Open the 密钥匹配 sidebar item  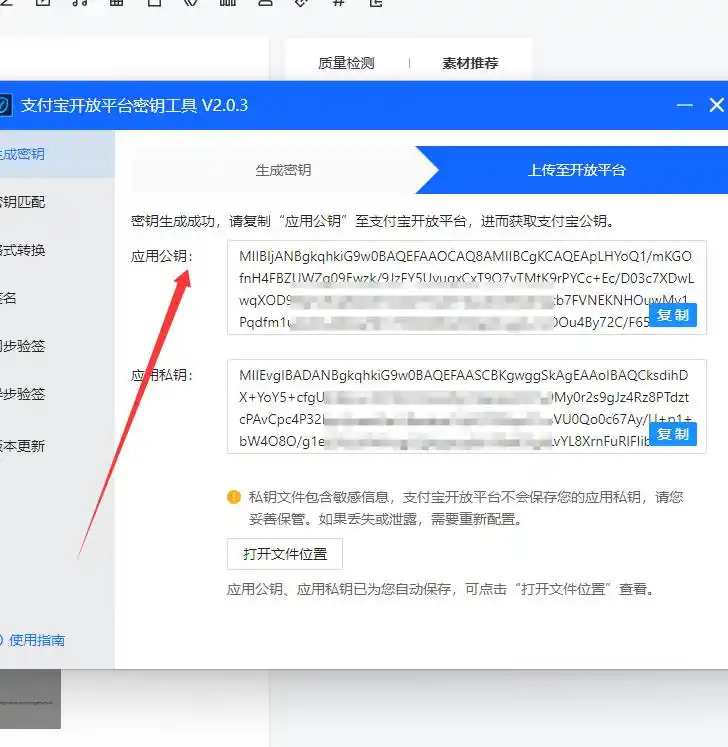[24, 202]
